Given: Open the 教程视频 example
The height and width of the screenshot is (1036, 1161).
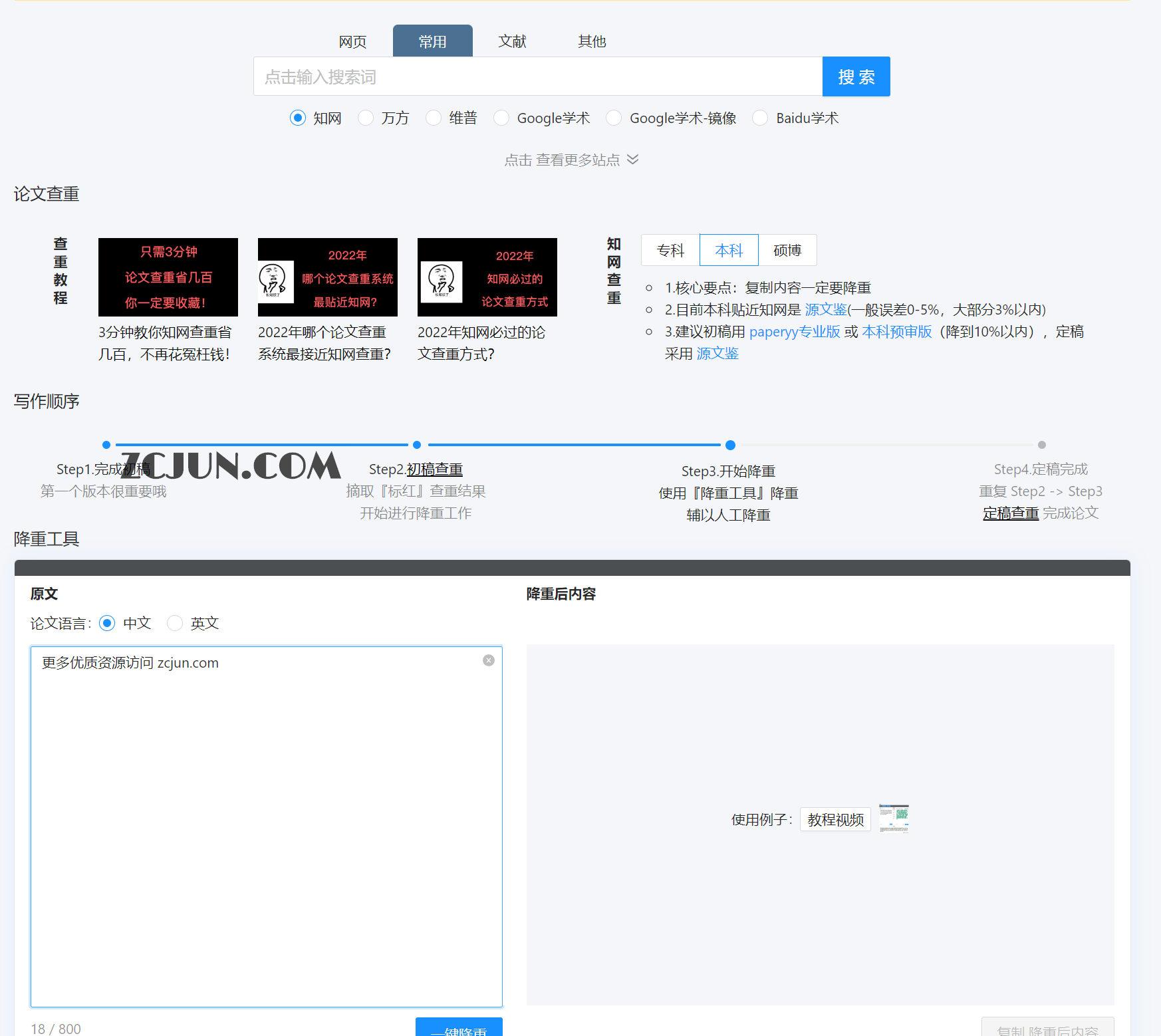Looking at the screenshot, I should pos(835,819).
